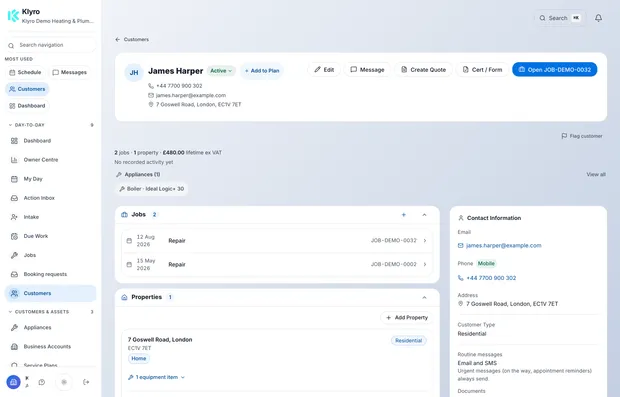Click the wrench icon next to Appliances (1)
Screen dimensions: 620x397
click(119, 174)
